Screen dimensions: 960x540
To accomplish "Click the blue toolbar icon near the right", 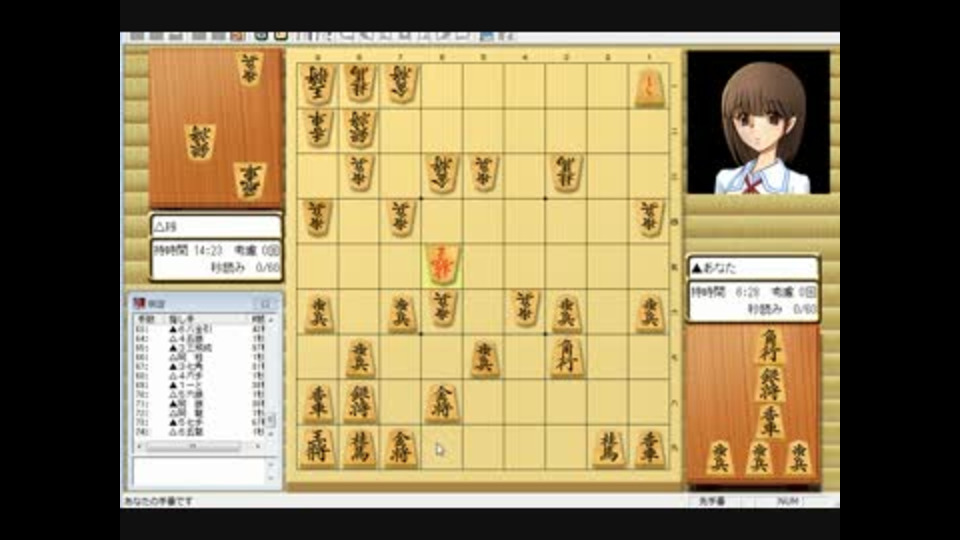I will (x=486, y=36).
